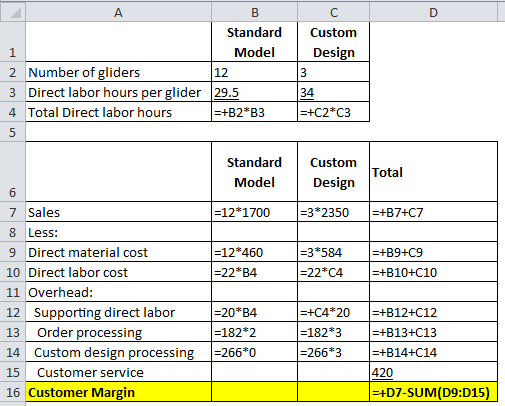505x406 pixels.
Task: Select formula =+B7+C7
Action: (433, 212)
